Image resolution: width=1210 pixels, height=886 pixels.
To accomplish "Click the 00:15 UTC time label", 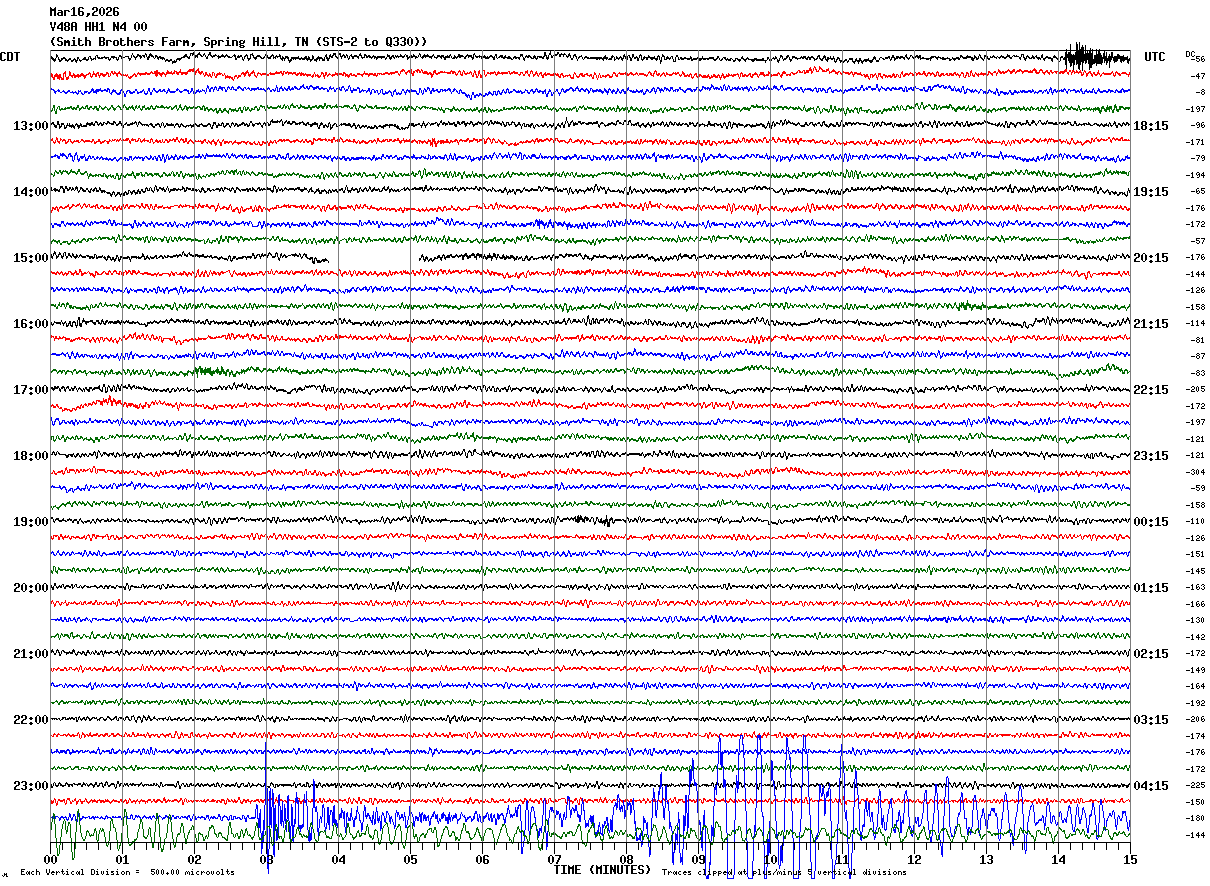I will (1151, 522).
